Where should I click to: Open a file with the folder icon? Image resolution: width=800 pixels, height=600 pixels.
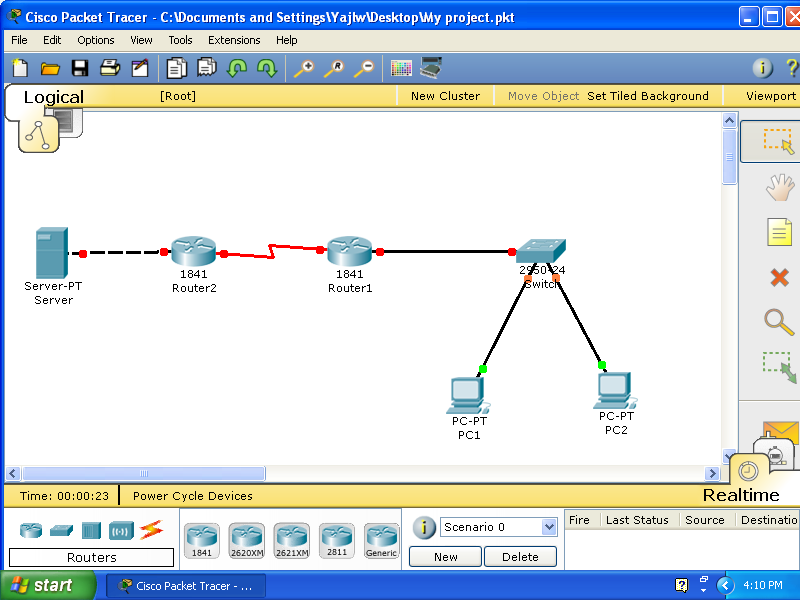pyautogui.click(x=50, y=68)
